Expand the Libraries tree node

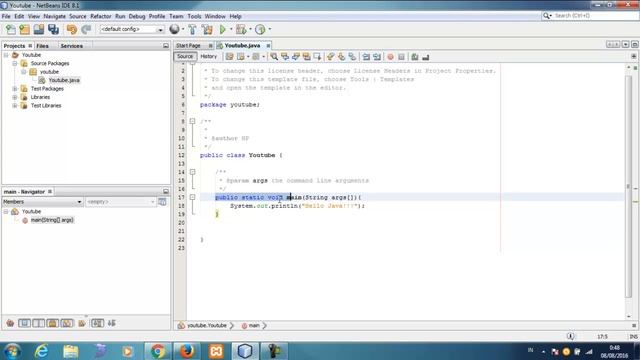[x=15, y=97]
